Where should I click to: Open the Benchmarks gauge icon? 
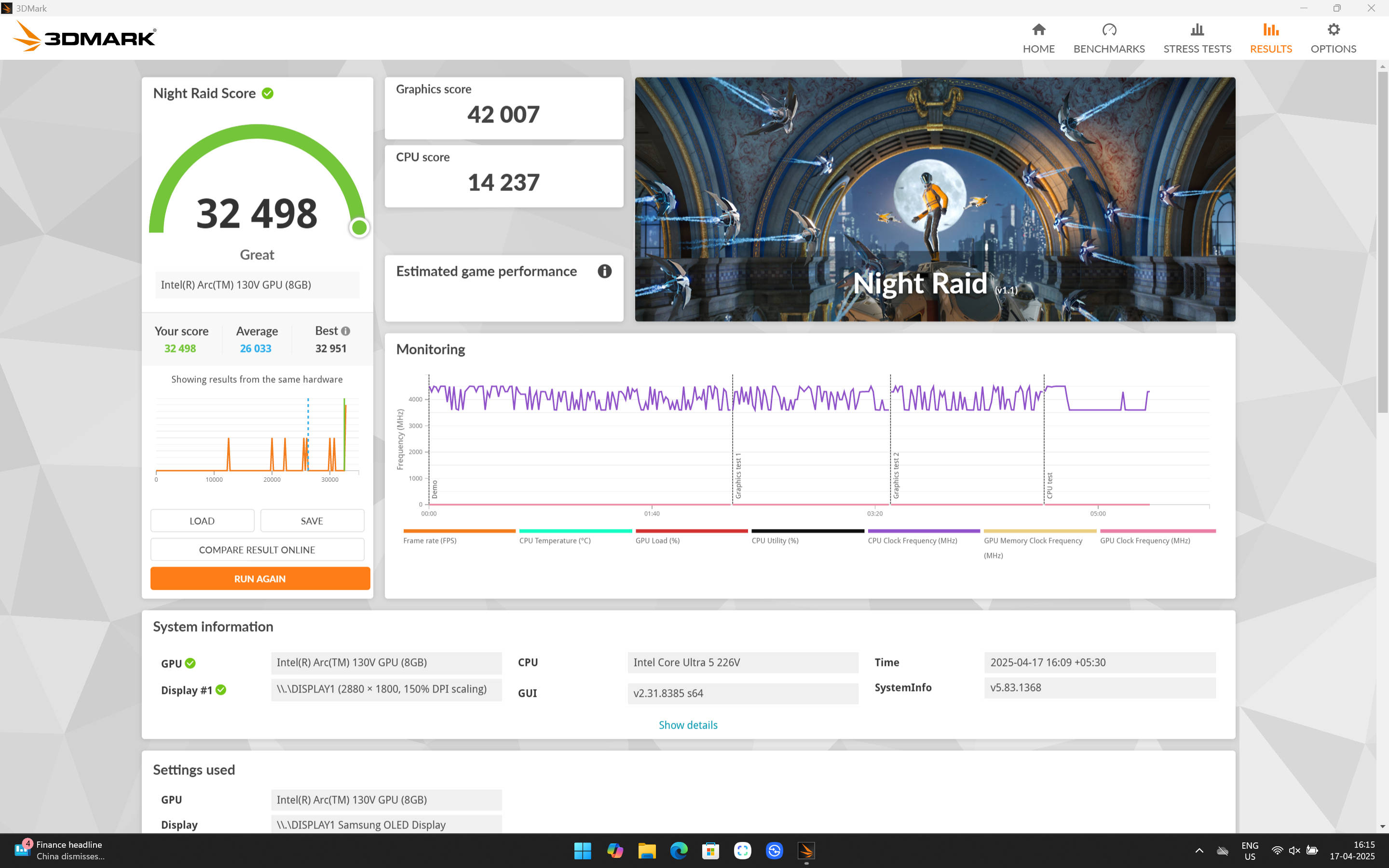coord(1109,29)
